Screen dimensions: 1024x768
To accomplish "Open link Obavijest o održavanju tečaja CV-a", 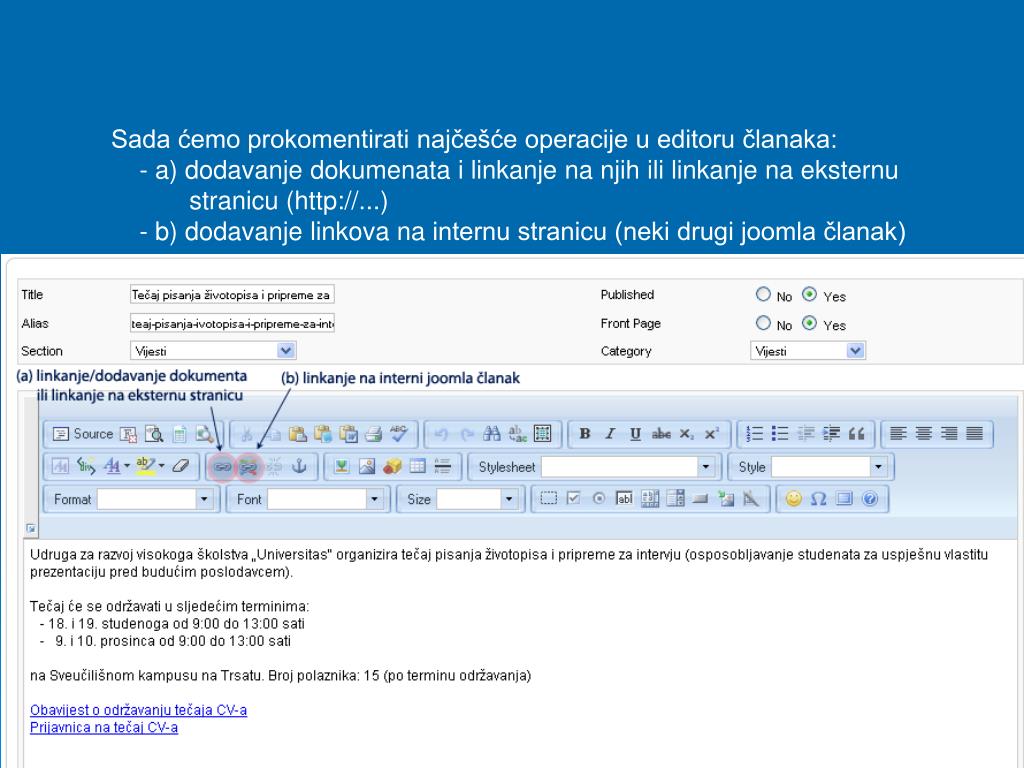I will click(138, 710).
